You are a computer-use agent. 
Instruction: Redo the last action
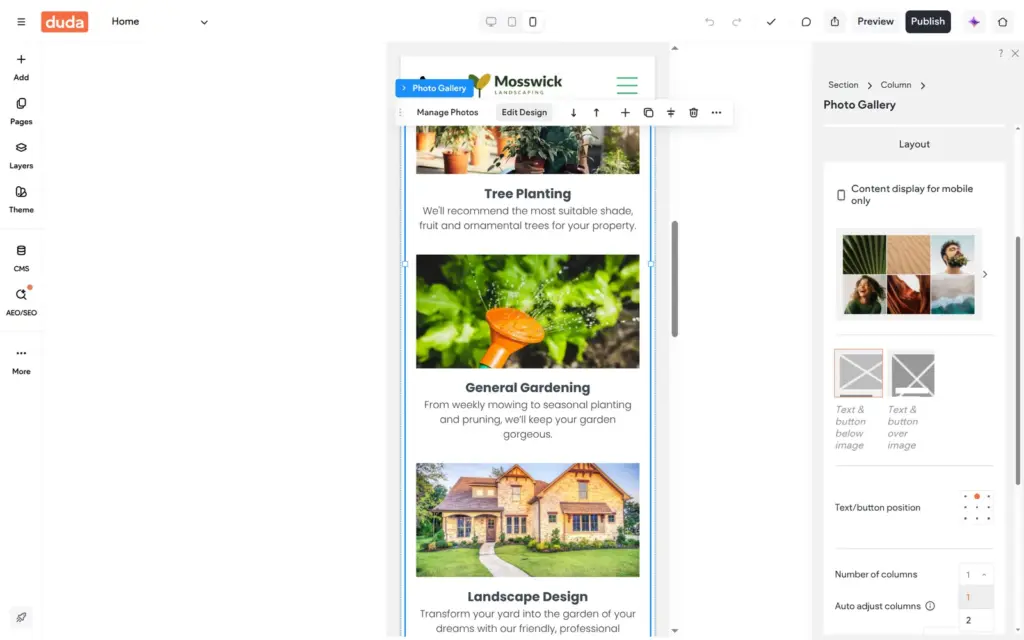[x=737, y=22]
